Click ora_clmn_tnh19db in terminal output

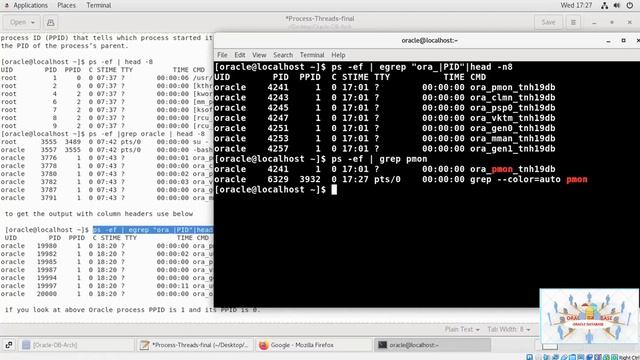[513, 98]
